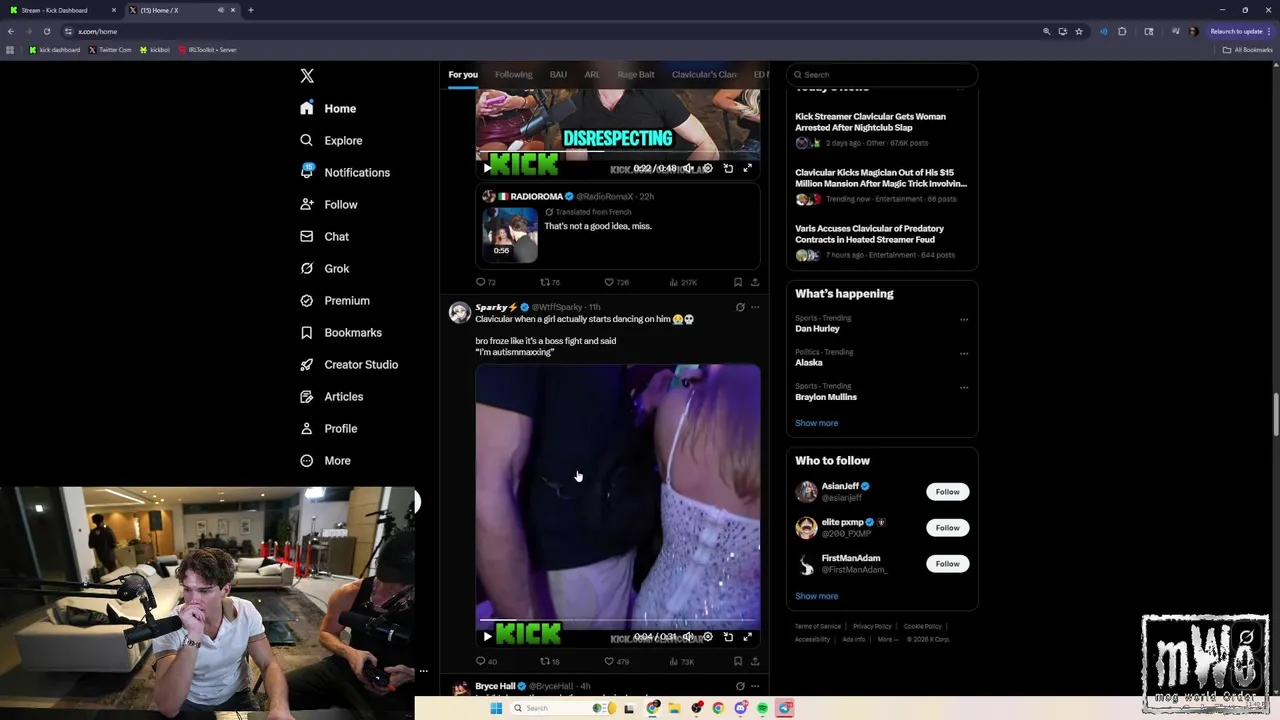The width and height of the screenshot is (1280, 720).
Task: Follow elite pxmp
Action: coord(947,528)
